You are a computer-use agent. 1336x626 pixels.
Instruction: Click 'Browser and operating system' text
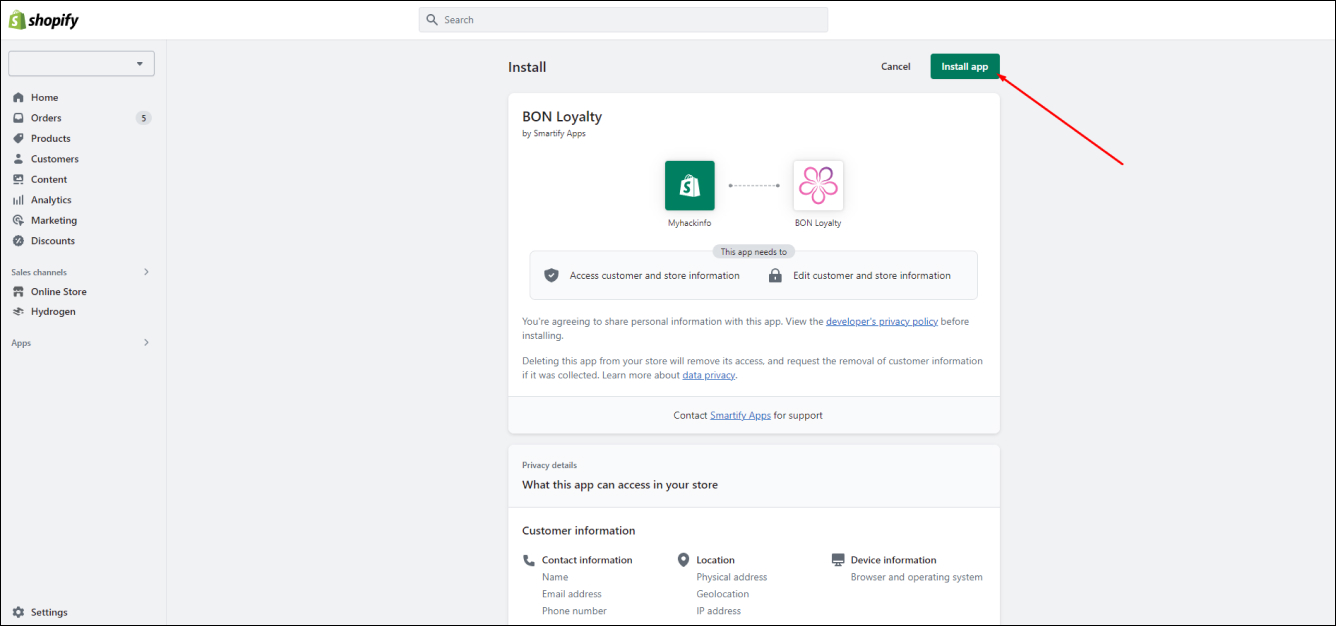pos(917,577)
